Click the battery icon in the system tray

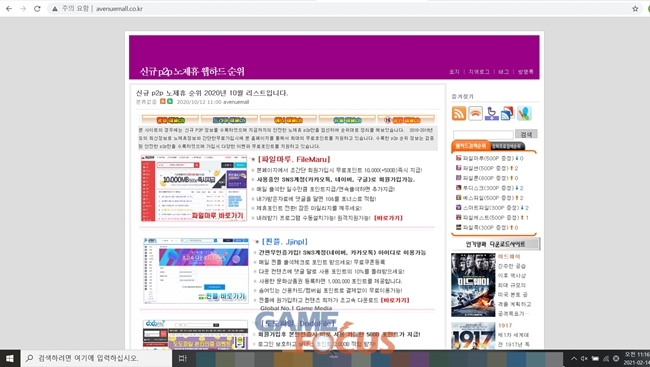pos(595,358)
